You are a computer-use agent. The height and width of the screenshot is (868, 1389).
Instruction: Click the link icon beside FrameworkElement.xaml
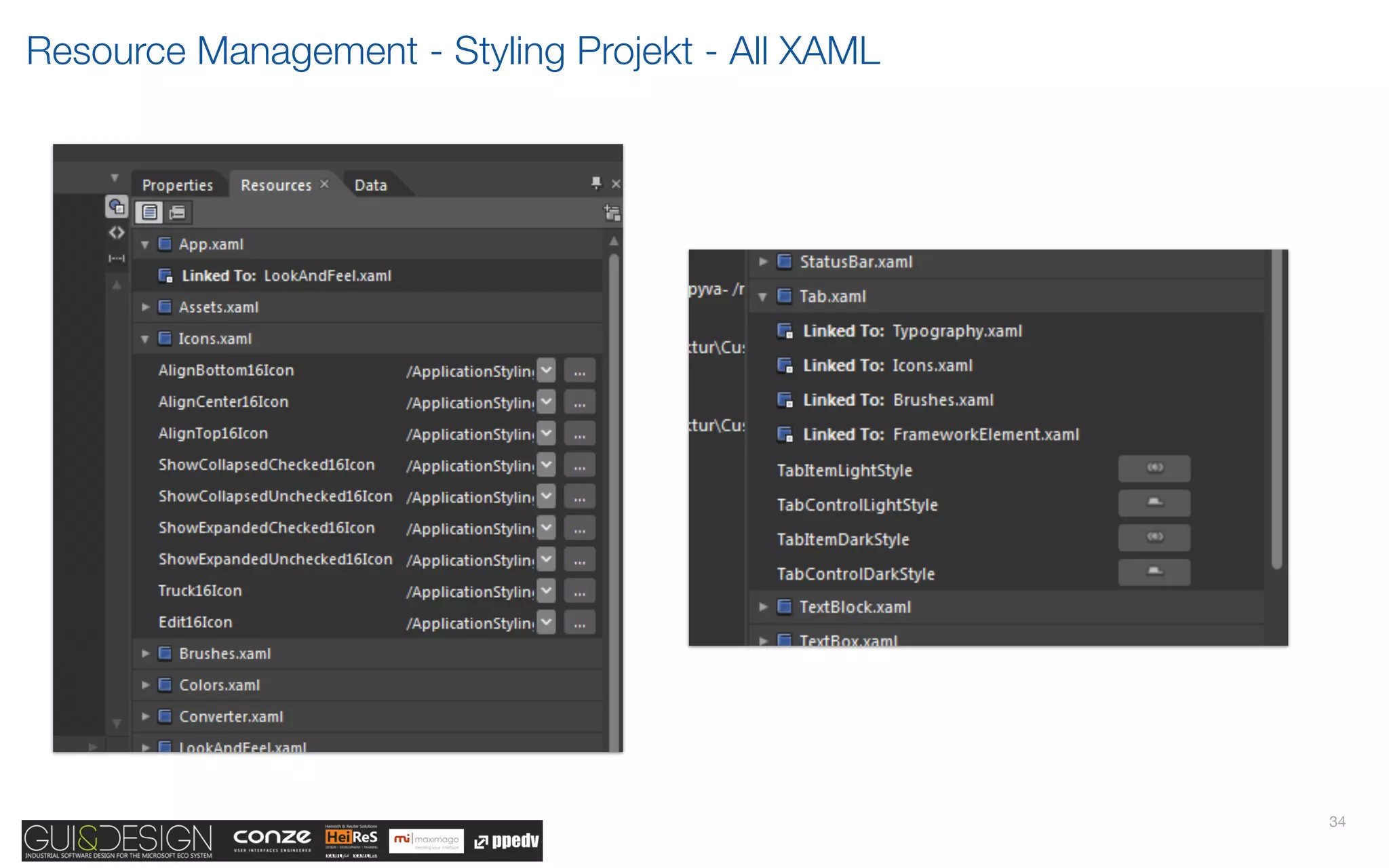click(x=785, y=435)
